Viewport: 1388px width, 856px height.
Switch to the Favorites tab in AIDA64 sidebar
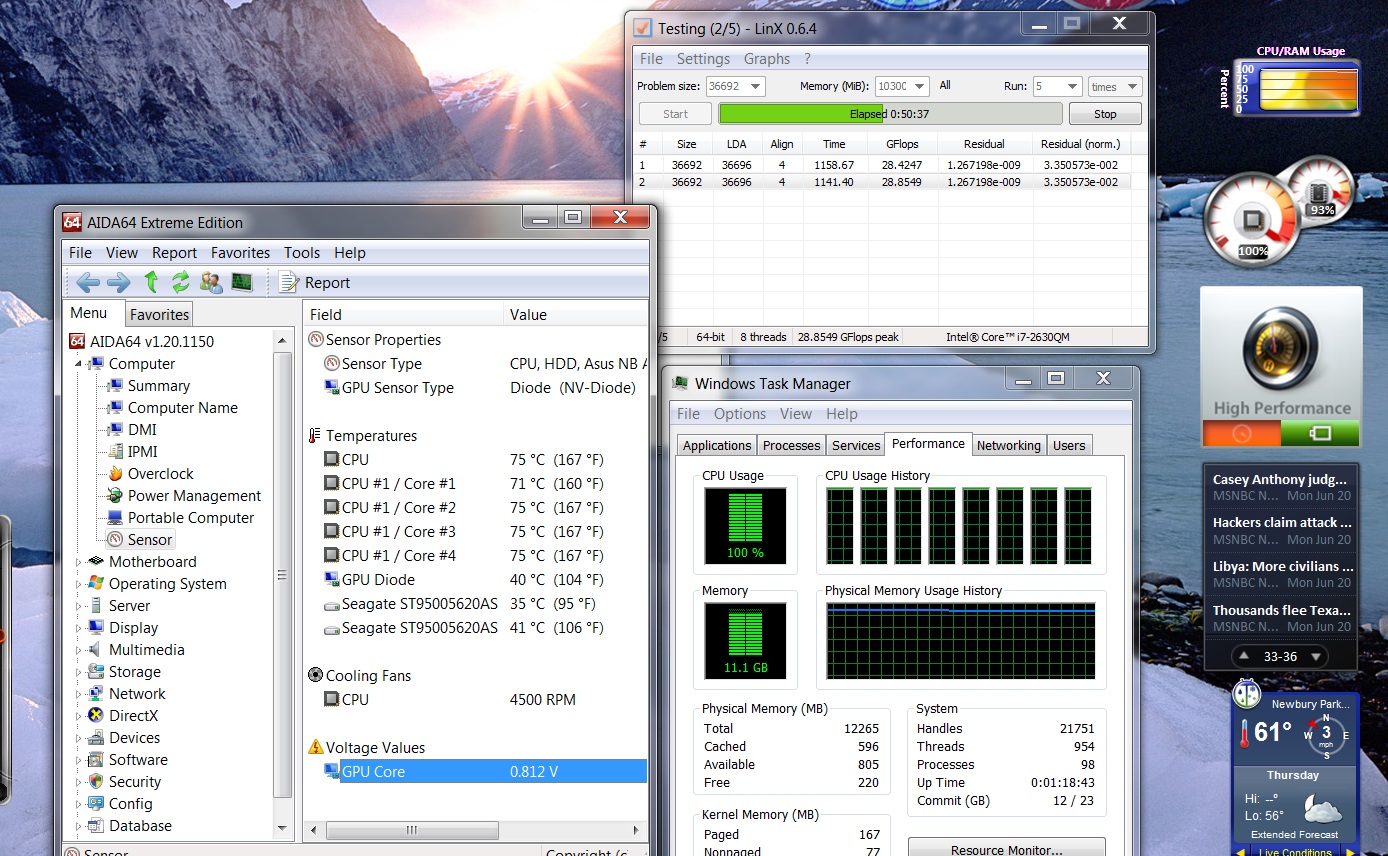click(x=159, y=314)
